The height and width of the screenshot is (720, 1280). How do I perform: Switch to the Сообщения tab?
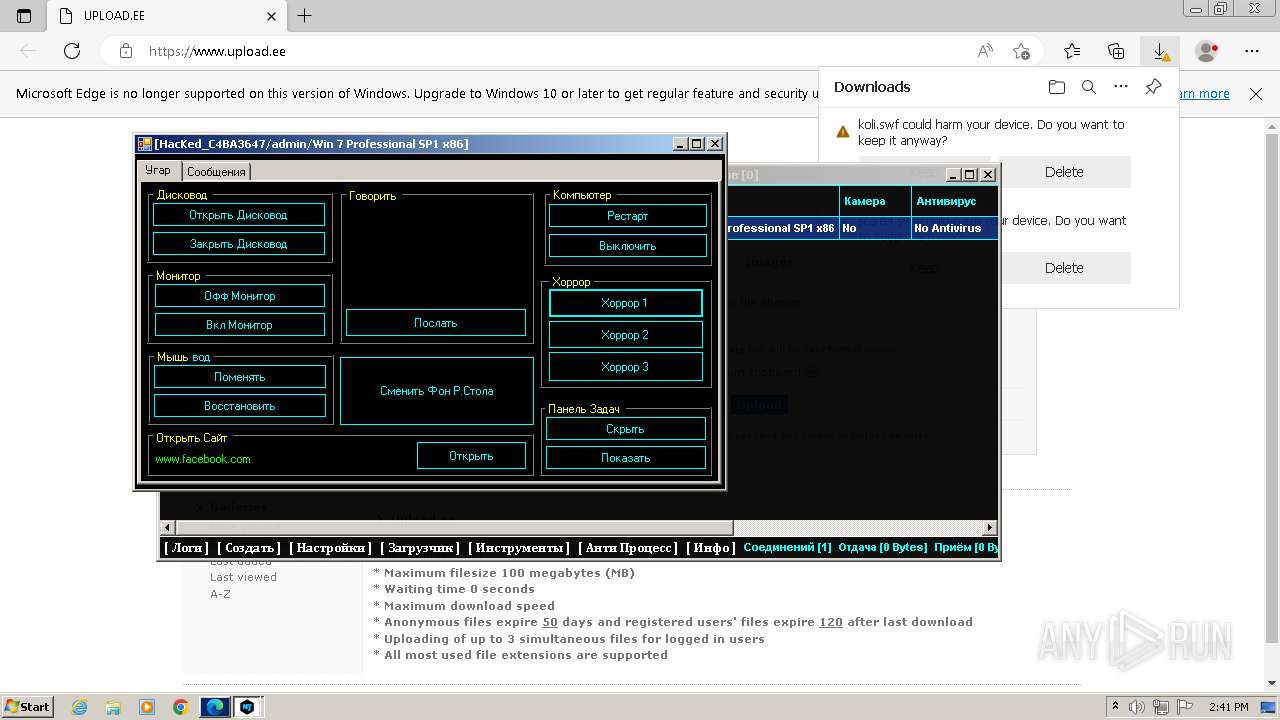[216, 172]
